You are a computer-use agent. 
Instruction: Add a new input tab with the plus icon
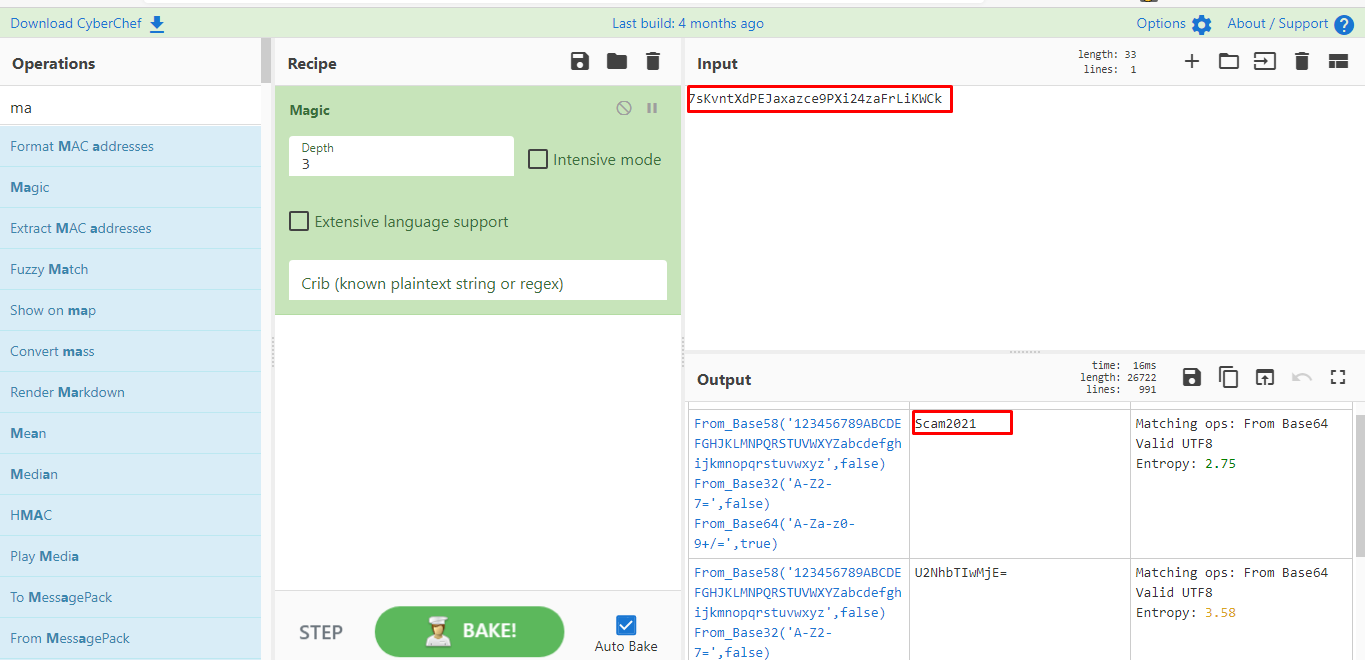tap(1192, 61)
